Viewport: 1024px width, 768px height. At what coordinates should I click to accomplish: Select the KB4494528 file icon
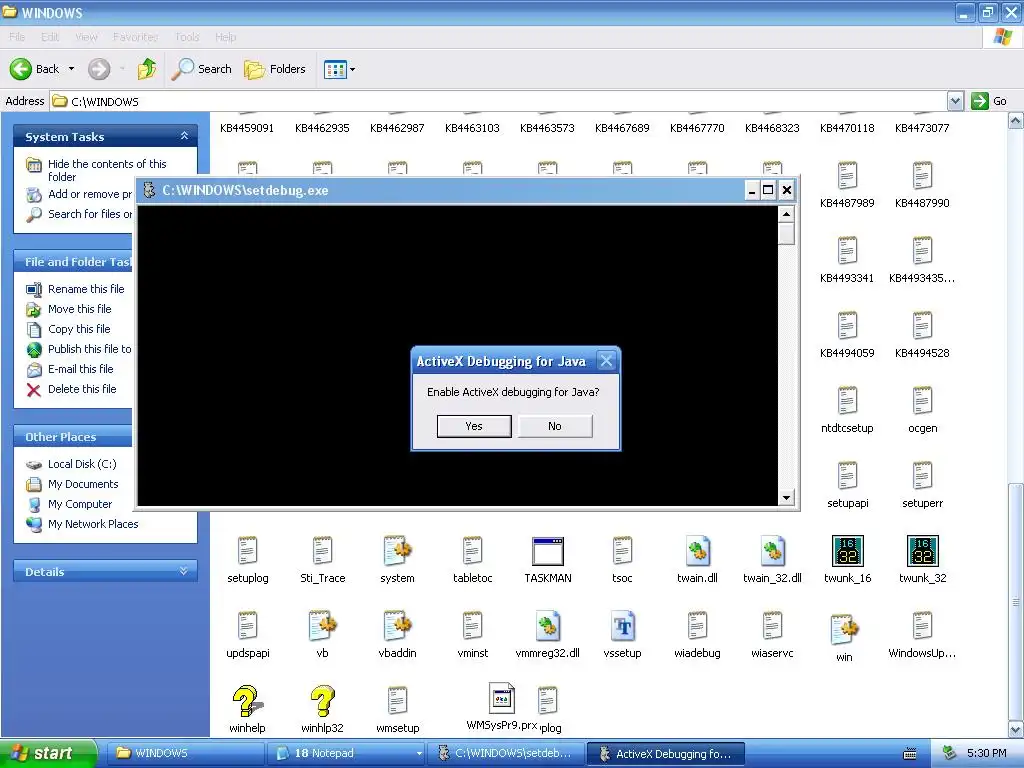pyautogui.click(x=922, y=326)
